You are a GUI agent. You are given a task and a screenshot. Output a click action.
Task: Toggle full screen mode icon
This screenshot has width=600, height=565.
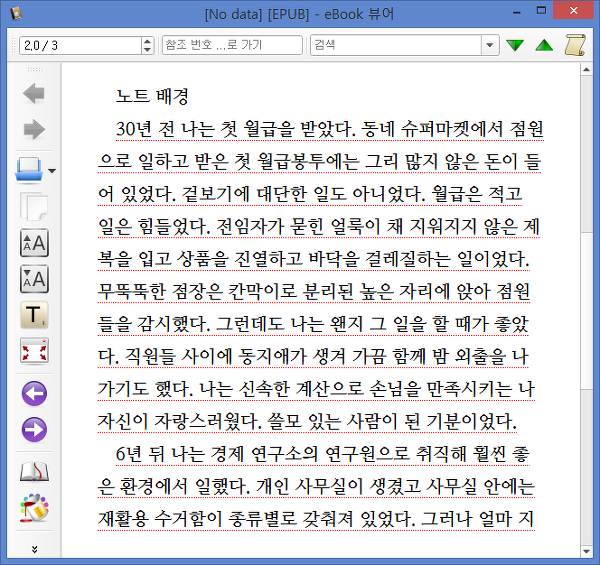(34, 351)
